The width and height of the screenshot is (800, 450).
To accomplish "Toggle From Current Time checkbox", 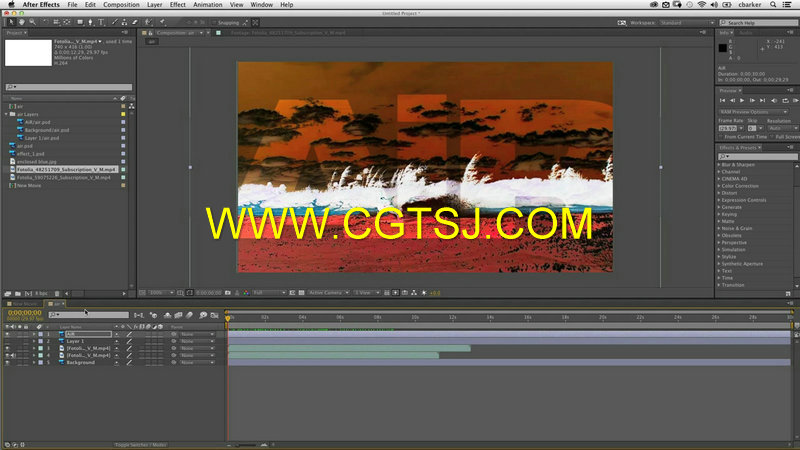I will (721, 137).
